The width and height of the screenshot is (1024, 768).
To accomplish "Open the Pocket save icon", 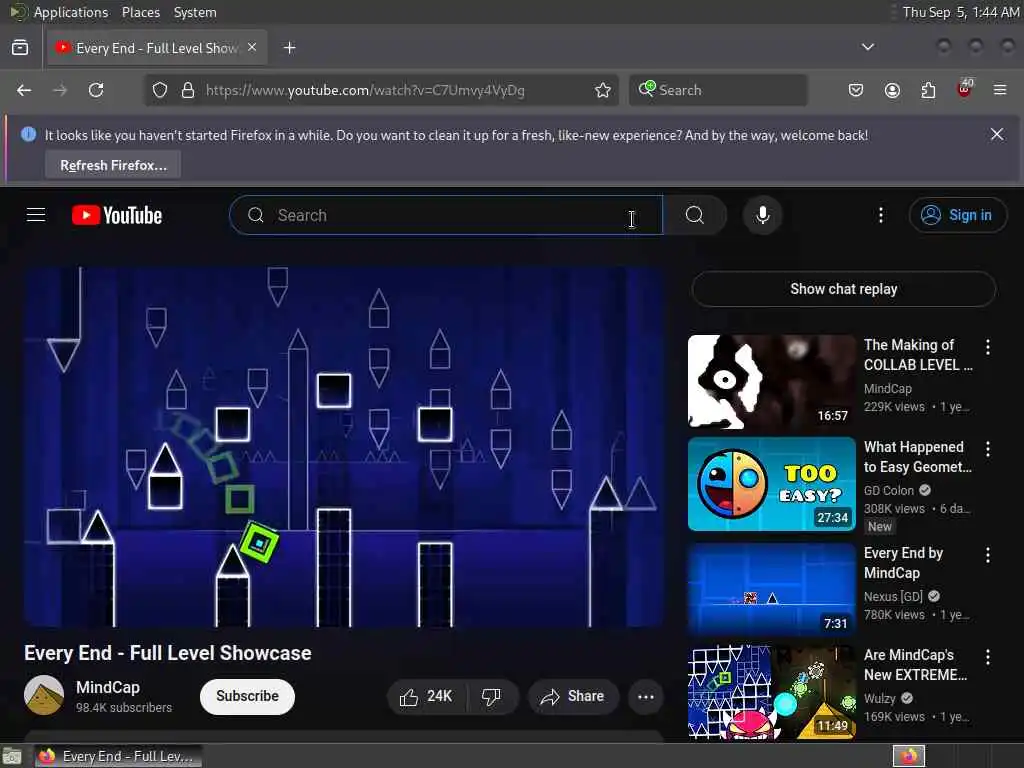I will tap(856, 90).
